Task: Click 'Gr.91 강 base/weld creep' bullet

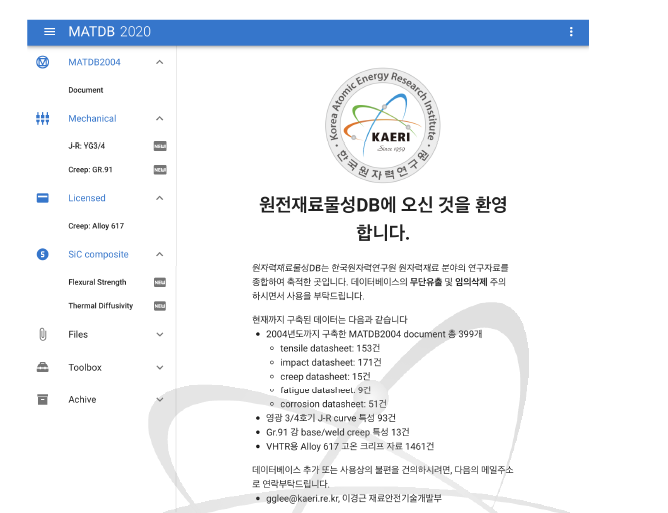Action: (x=337, y=432)
